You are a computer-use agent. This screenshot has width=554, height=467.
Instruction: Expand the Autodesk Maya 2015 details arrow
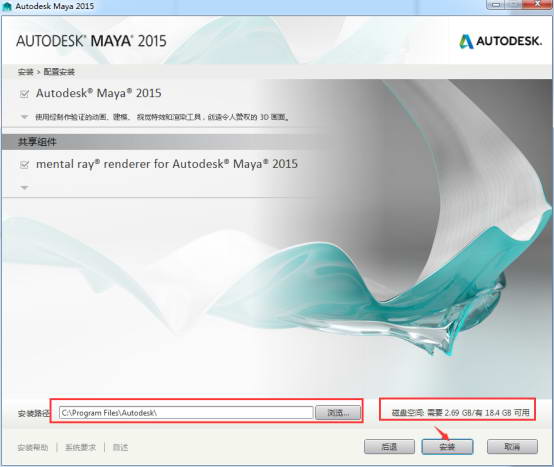pyautogui.click(x=24, y=117)
